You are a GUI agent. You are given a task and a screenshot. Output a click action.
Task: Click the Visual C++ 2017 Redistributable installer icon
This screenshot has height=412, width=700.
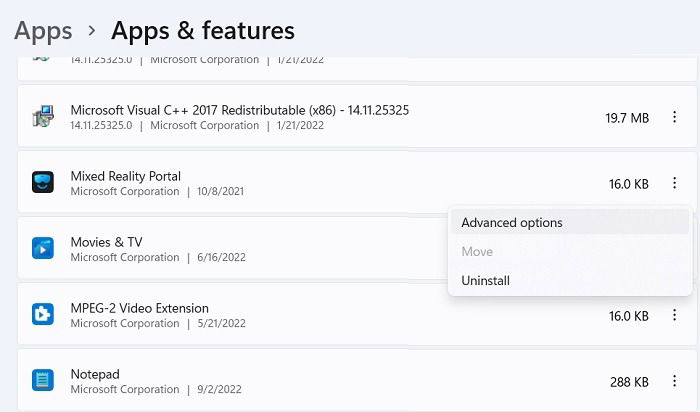[x=42, y=117]
